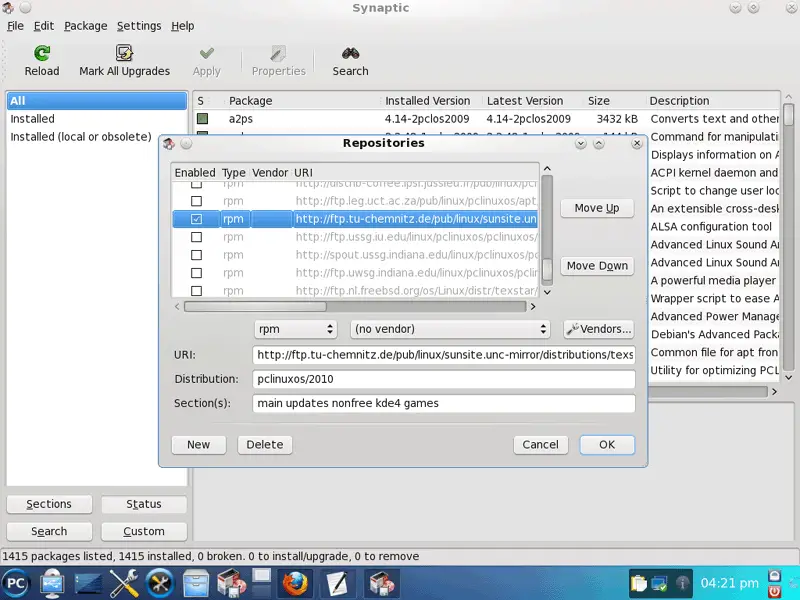The image size is (800, 600).
Task: Click the Custom filter button
Action: (x=144, y=532)
